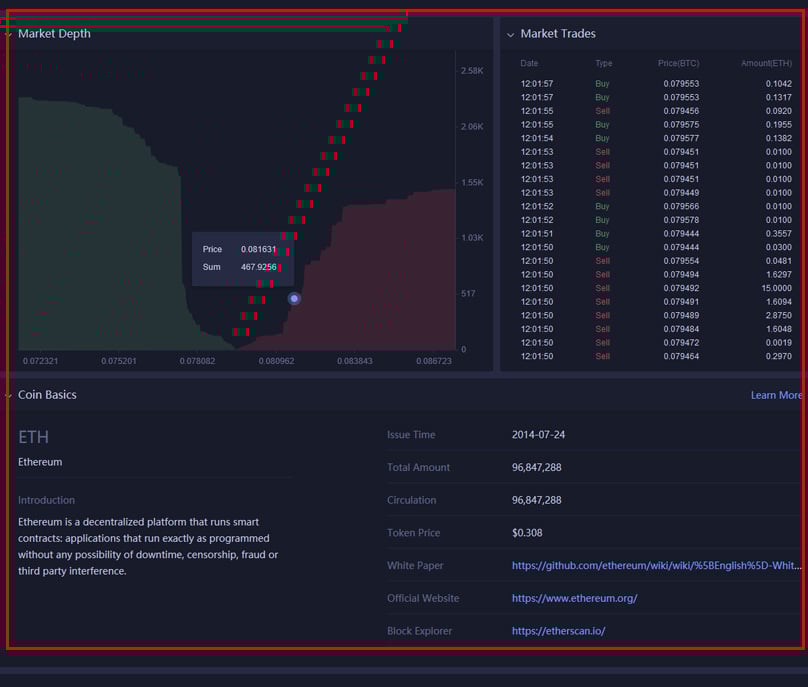808x687 pixels.
Task: Click the ETH coin name heading
Action: 33,437
